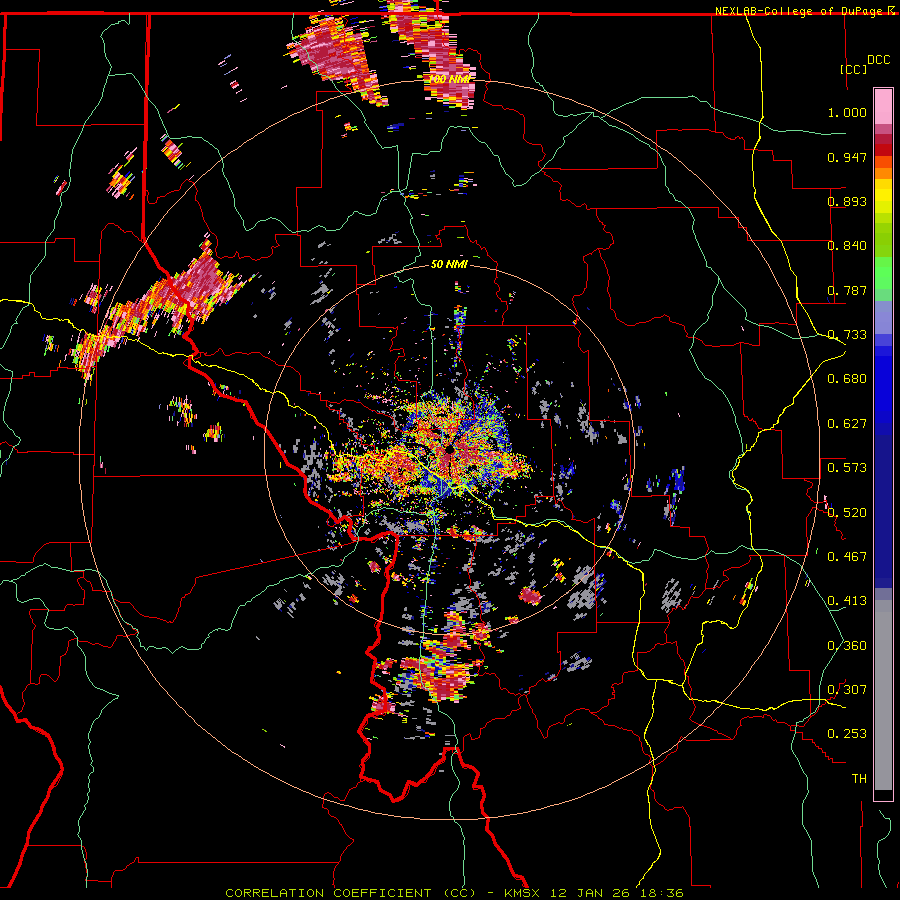Click the 0.413 value on the scale
This screenshot has height=900, width=900.
pyautogui.click(x=847, y=601)
